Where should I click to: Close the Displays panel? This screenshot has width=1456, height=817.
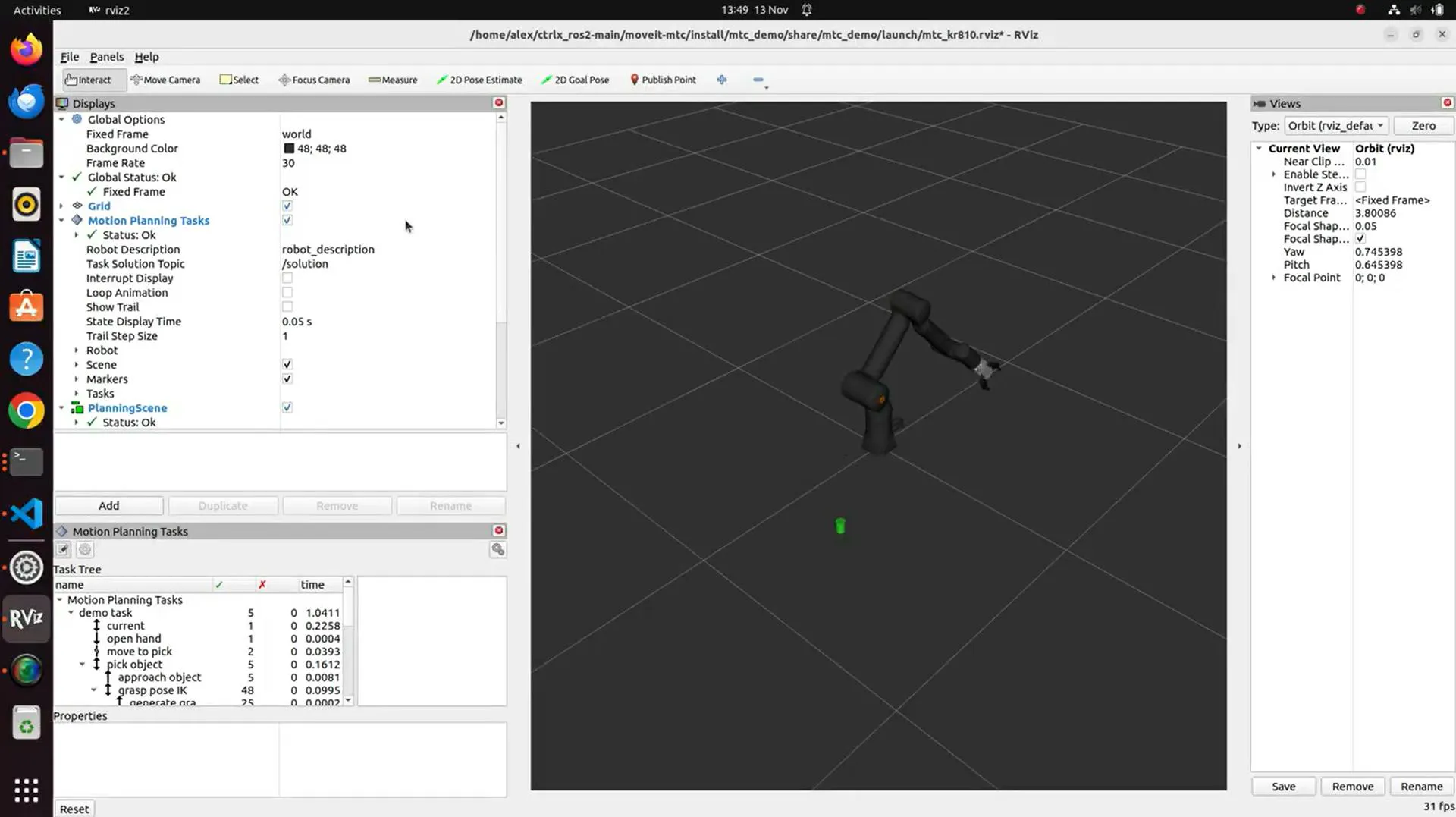pos(499,103)
